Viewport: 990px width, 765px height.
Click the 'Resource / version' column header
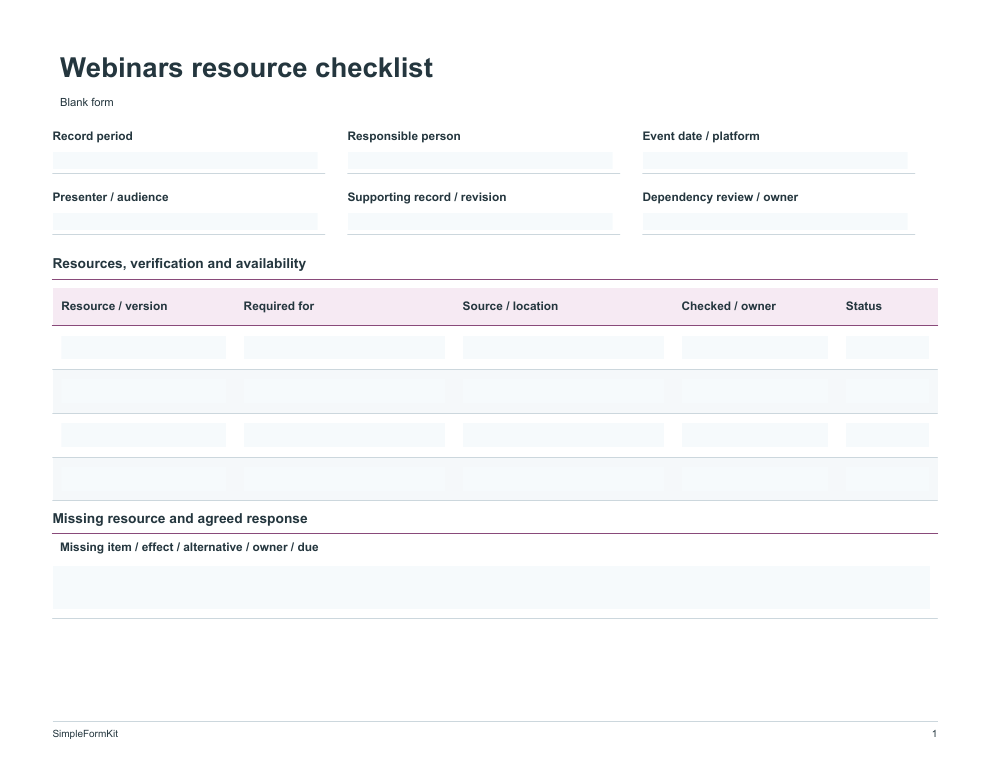click(x=114, y=306)
